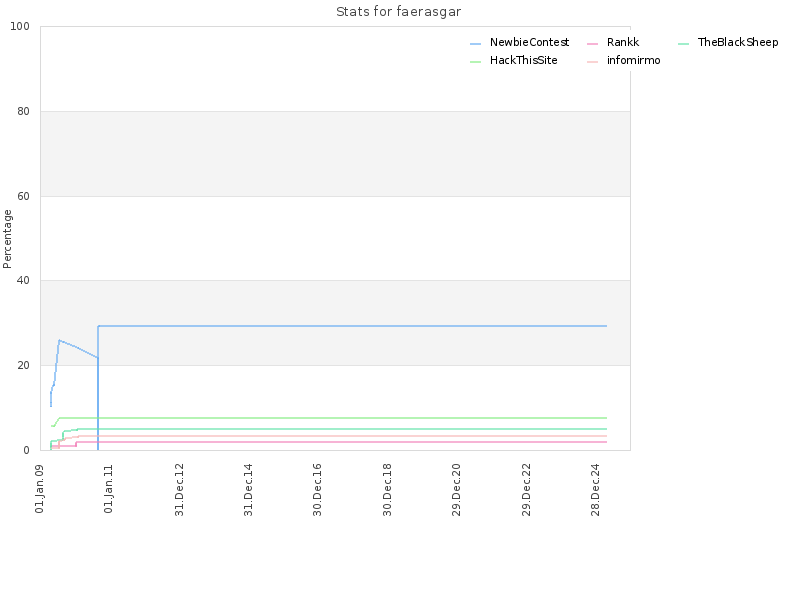Viewport: 800px width, 600px height.
Task: Click the TheBlackSheep teal legend swatch
Action: pos(684,44)
